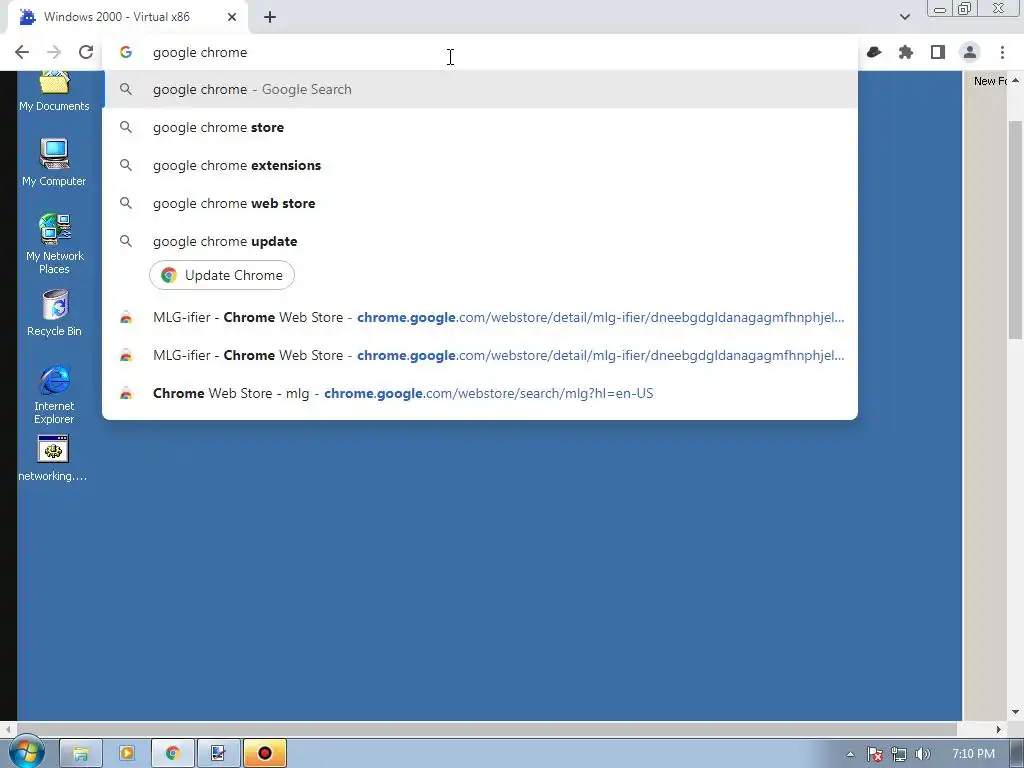Image resolution: width=1024 pixels, height=768 pixels.
Task: Choose the google chrome - Google Search suggestion
Action: (480, 89)
